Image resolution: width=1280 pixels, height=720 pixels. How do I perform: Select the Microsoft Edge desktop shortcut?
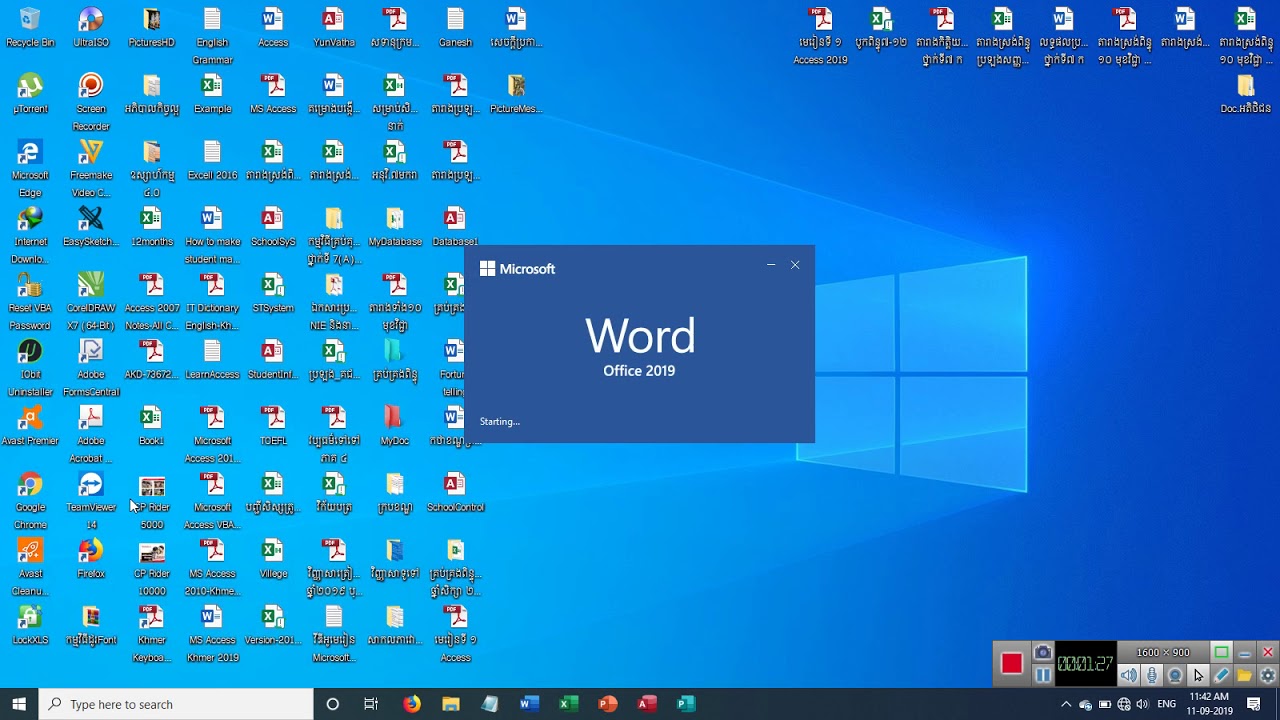pyautogui.click(x=30, y=168)
